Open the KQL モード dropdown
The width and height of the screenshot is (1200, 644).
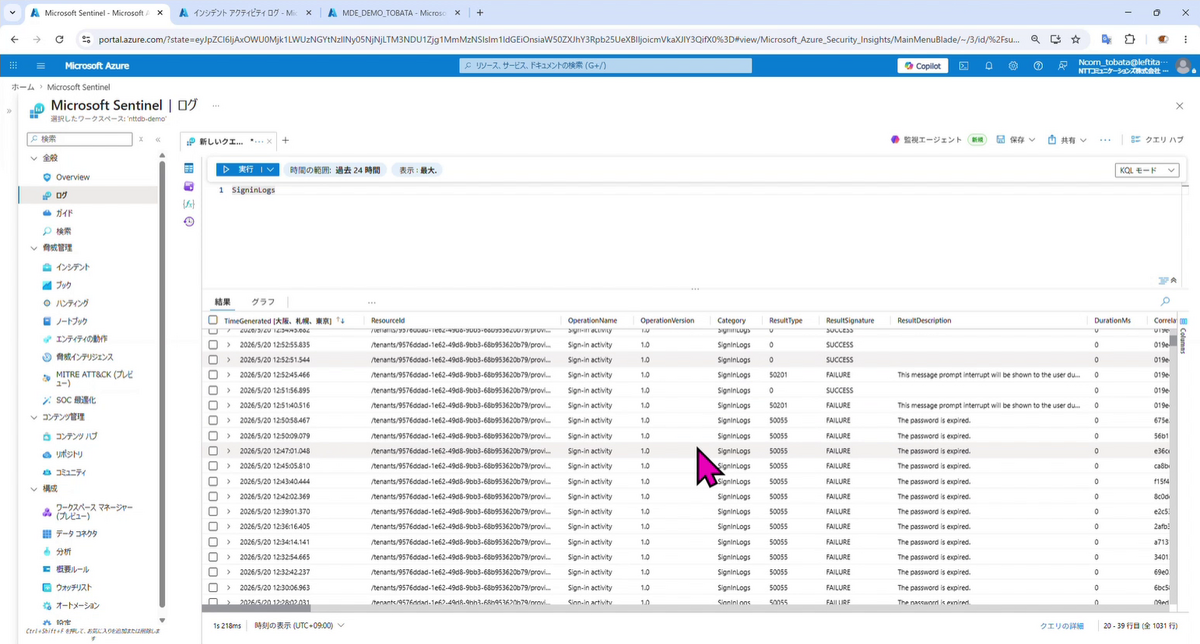coord(1147,170)
